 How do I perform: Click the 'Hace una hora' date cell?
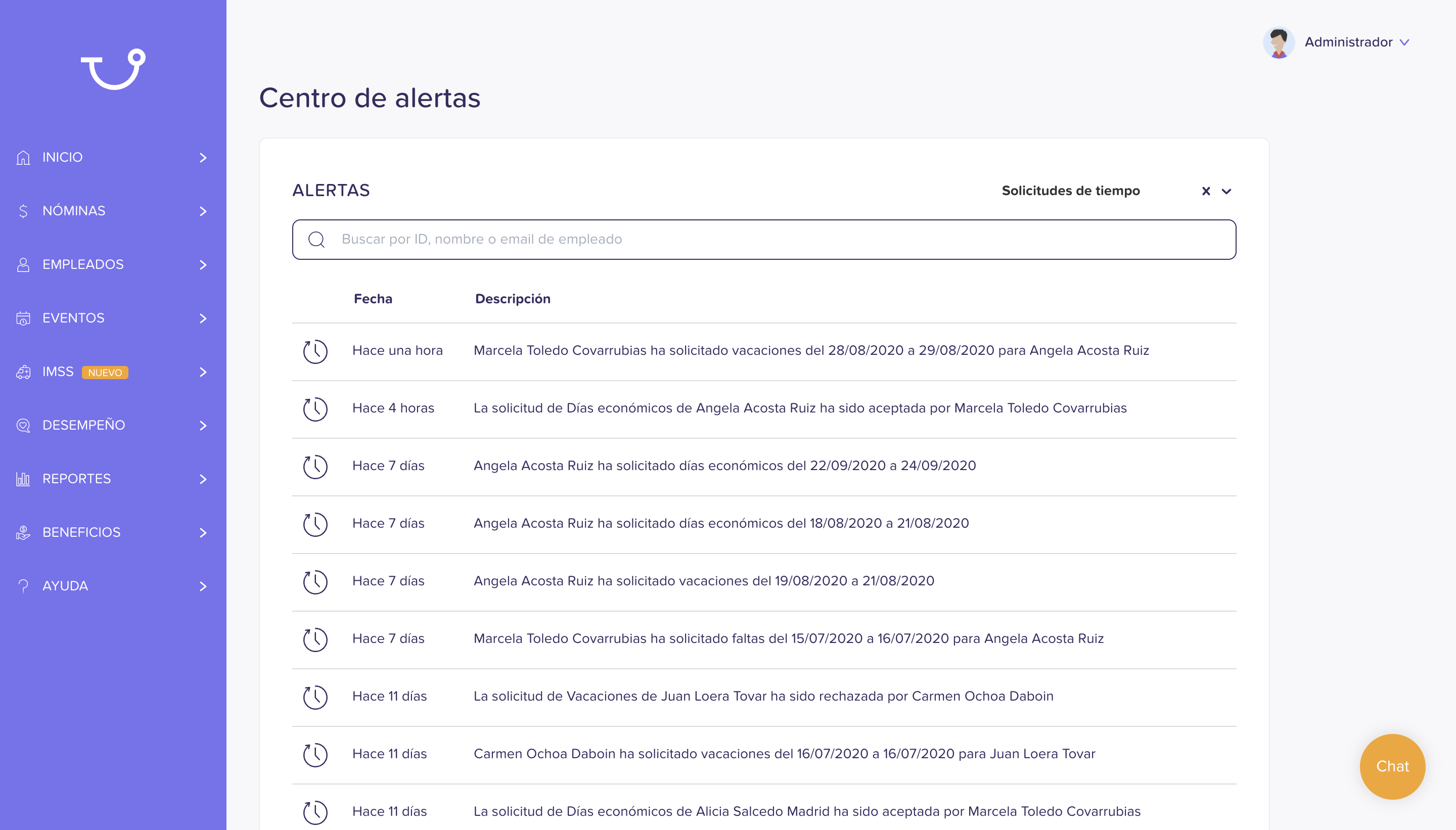397,351
